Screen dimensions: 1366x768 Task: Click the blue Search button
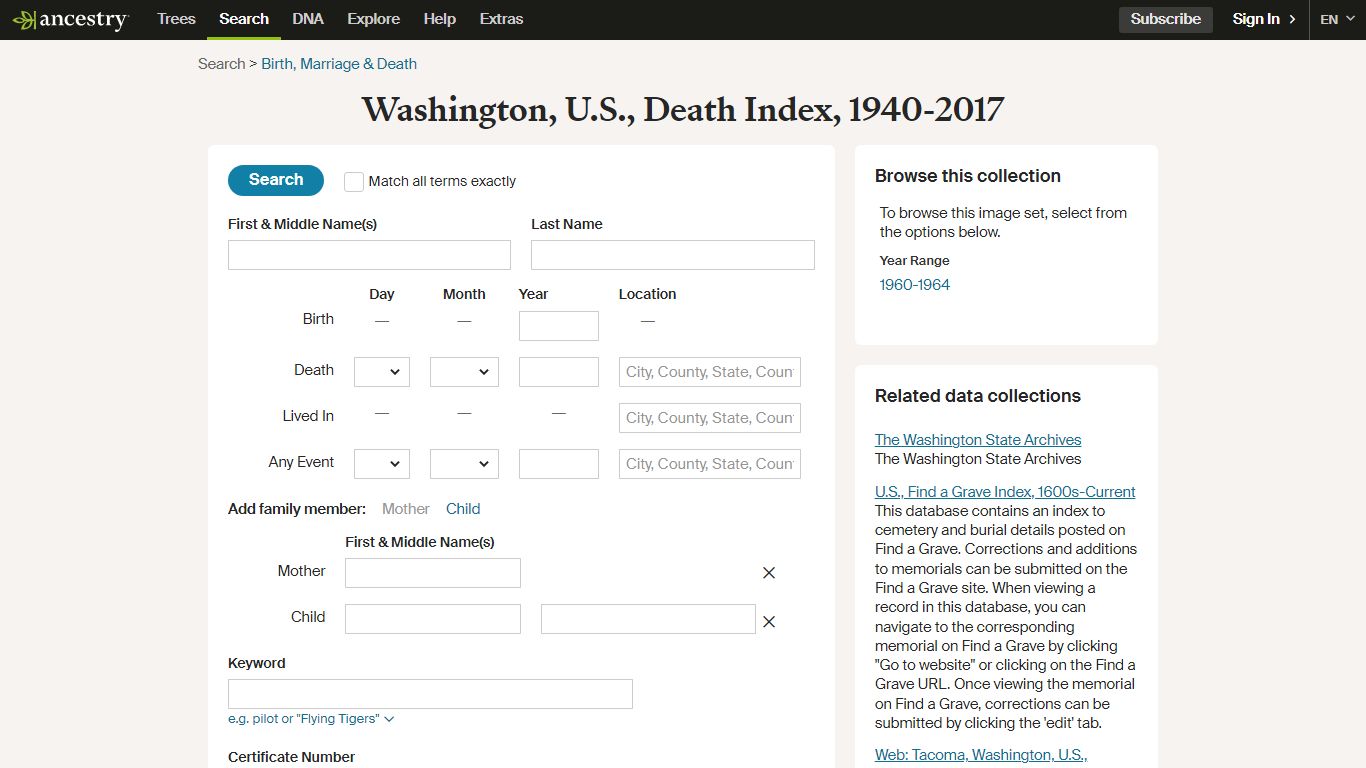coord(276,180)
